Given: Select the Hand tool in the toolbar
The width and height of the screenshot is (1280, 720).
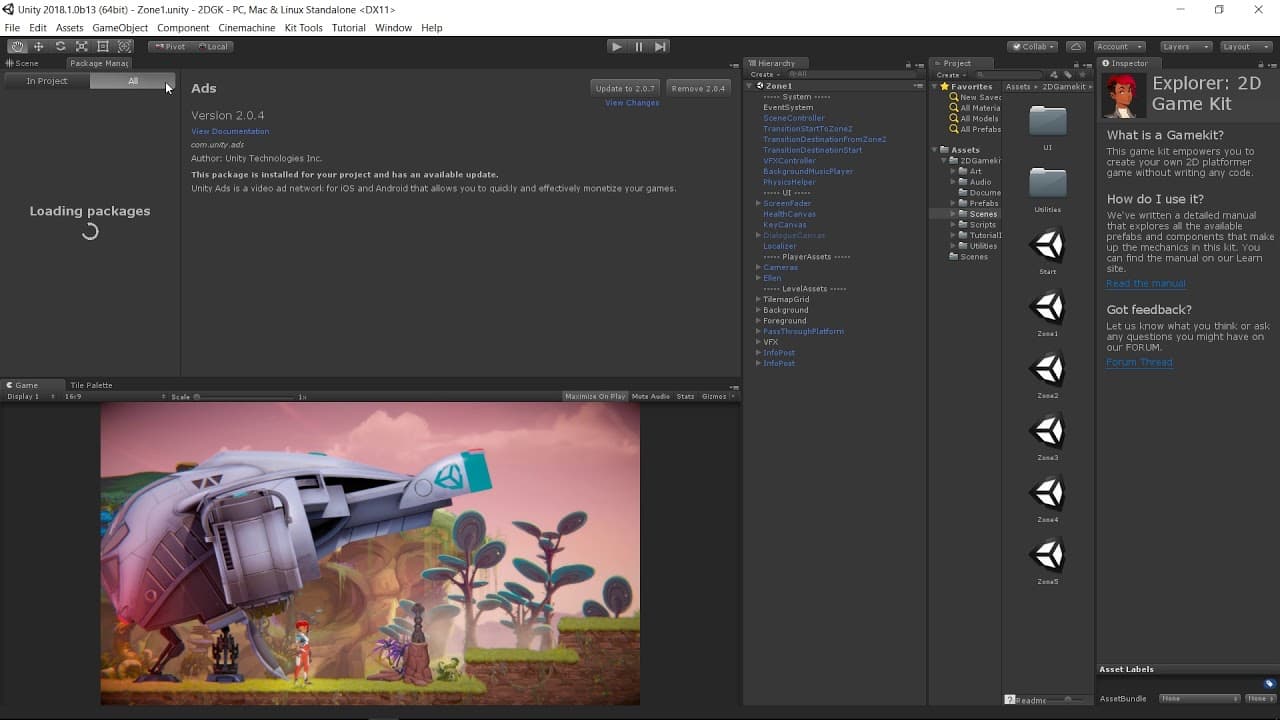Looking at the screenshot, I should pyautogui.click(x=17, y=46).
